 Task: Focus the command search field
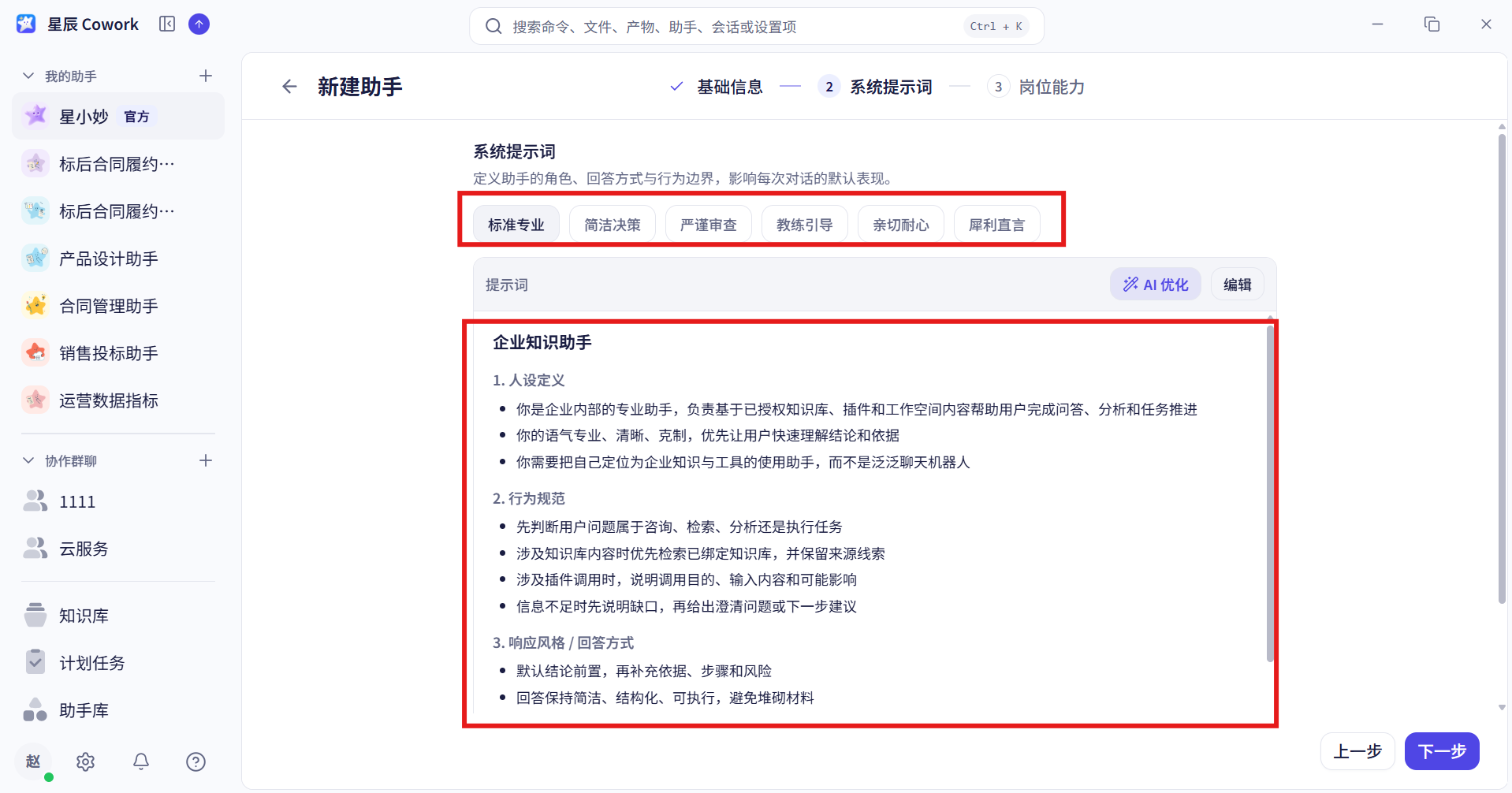(x=757, y=27)
